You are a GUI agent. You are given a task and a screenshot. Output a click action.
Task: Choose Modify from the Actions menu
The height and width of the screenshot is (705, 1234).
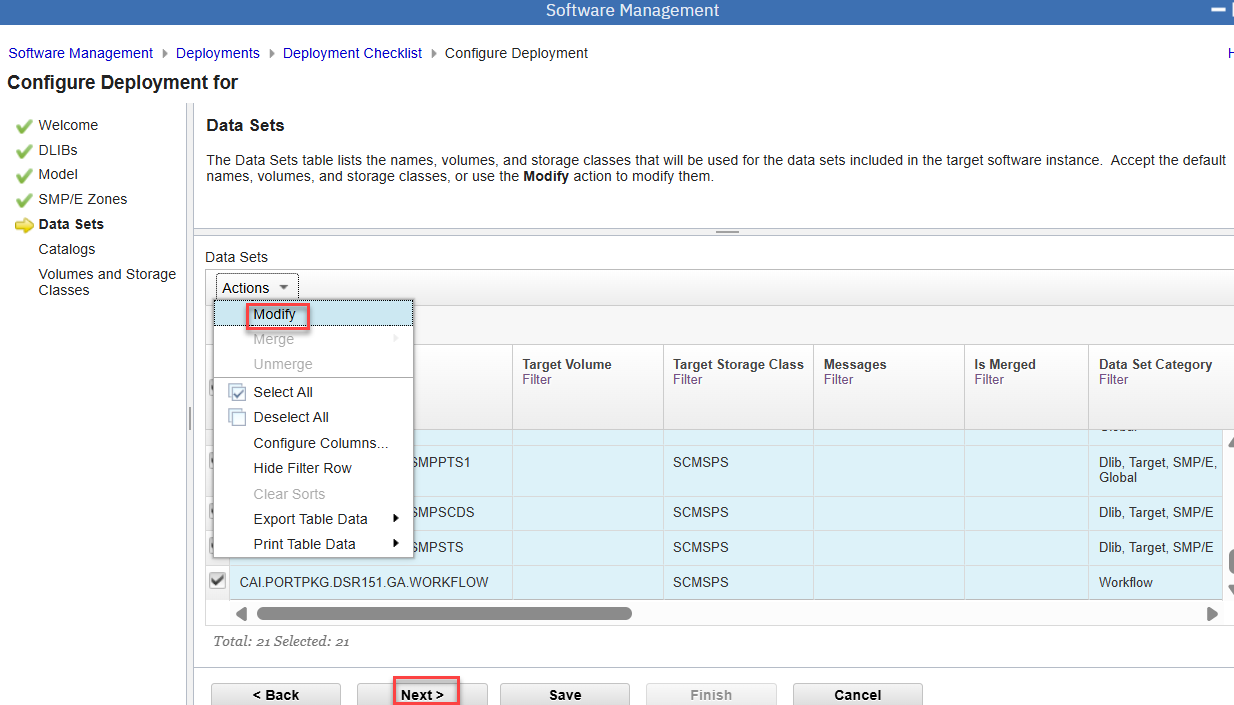click(x=274, y=314)
